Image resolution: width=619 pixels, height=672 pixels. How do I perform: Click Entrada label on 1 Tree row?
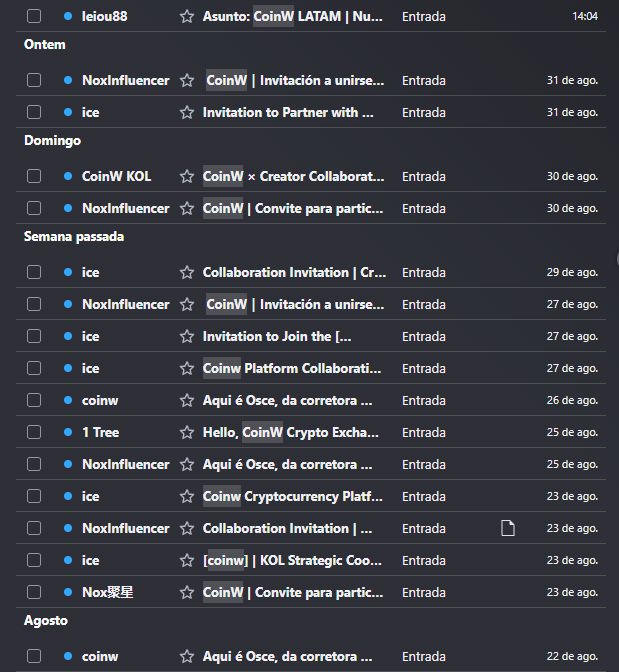[424, 432]
